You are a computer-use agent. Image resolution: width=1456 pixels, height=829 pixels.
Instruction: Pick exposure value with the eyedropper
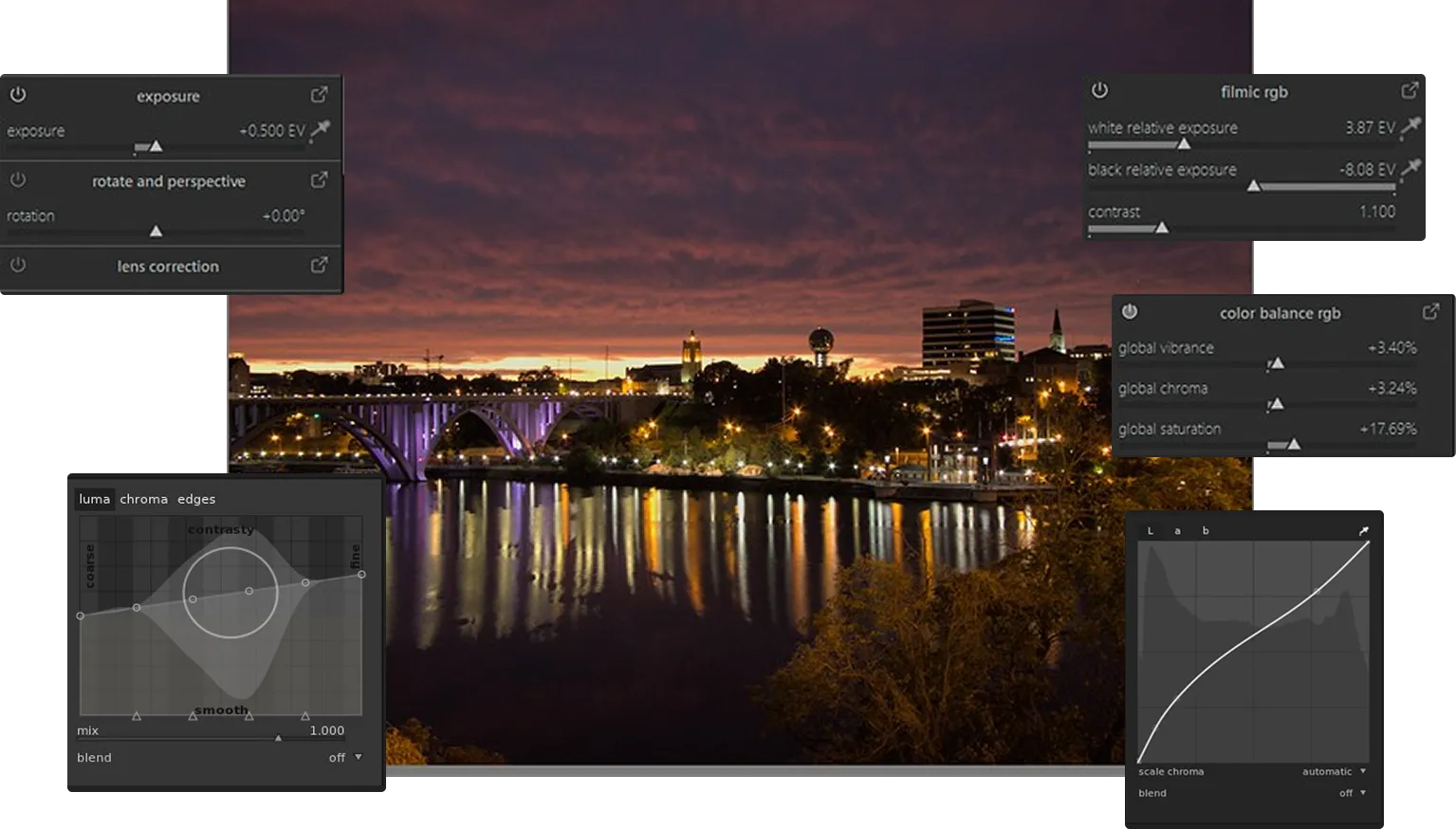(x=321, y=129)
